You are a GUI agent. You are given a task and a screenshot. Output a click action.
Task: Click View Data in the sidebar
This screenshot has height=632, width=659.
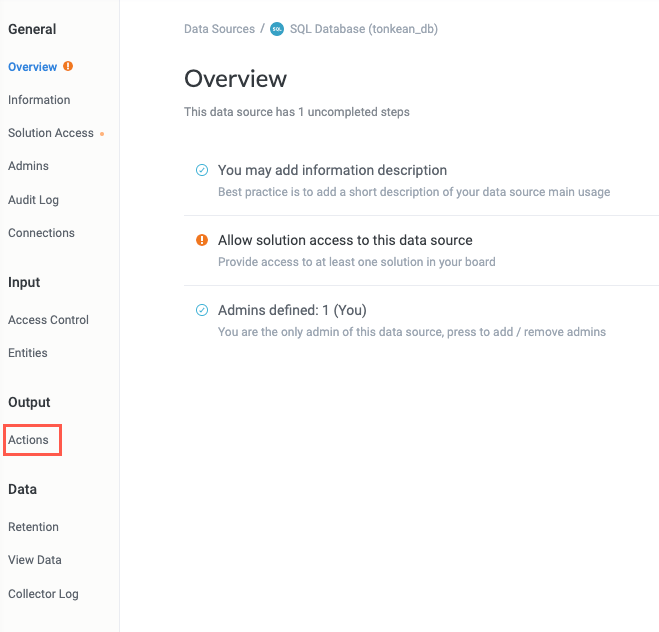(34, 560)
